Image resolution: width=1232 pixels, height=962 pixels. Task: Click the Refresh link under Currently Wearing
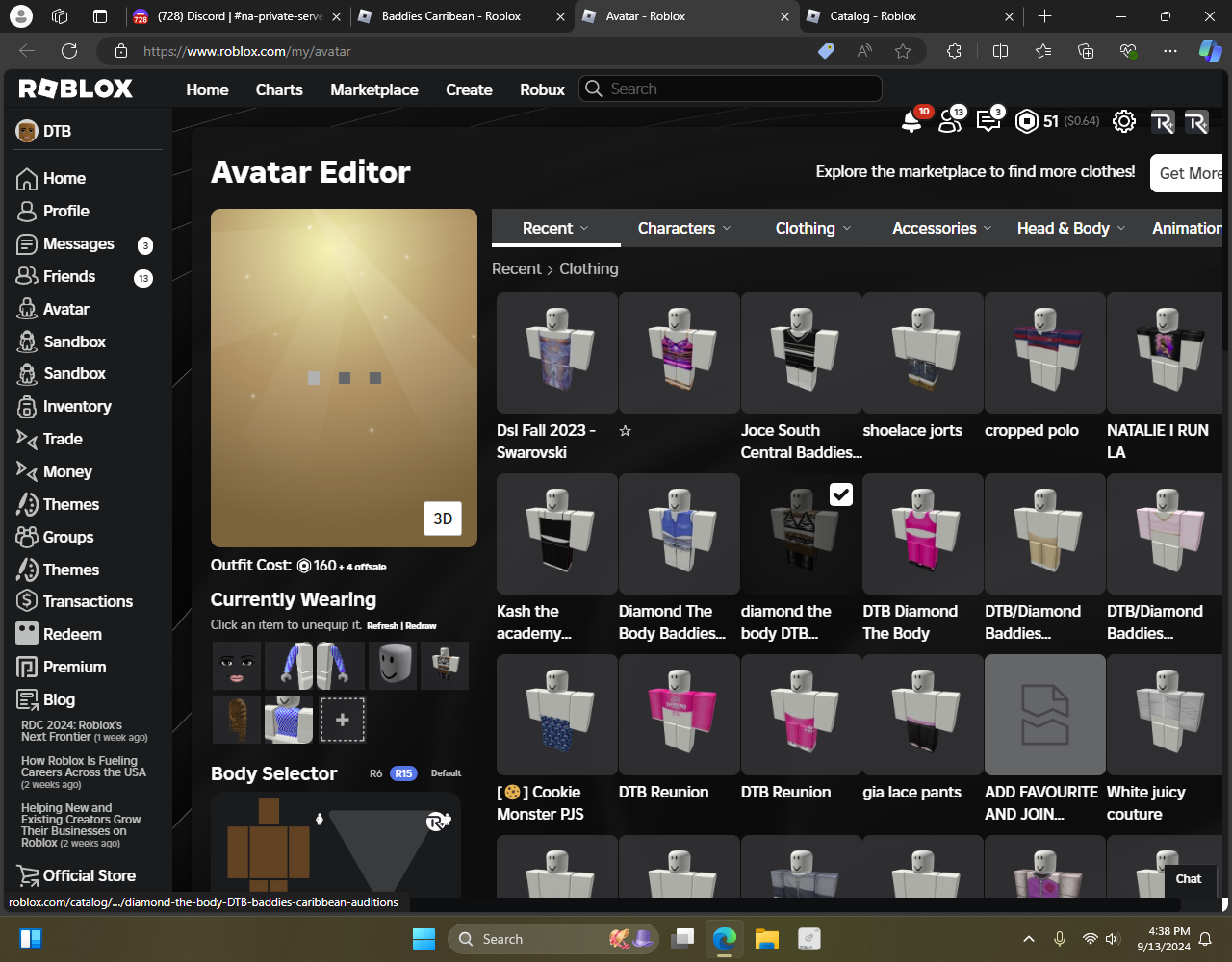tap(382, 626)
